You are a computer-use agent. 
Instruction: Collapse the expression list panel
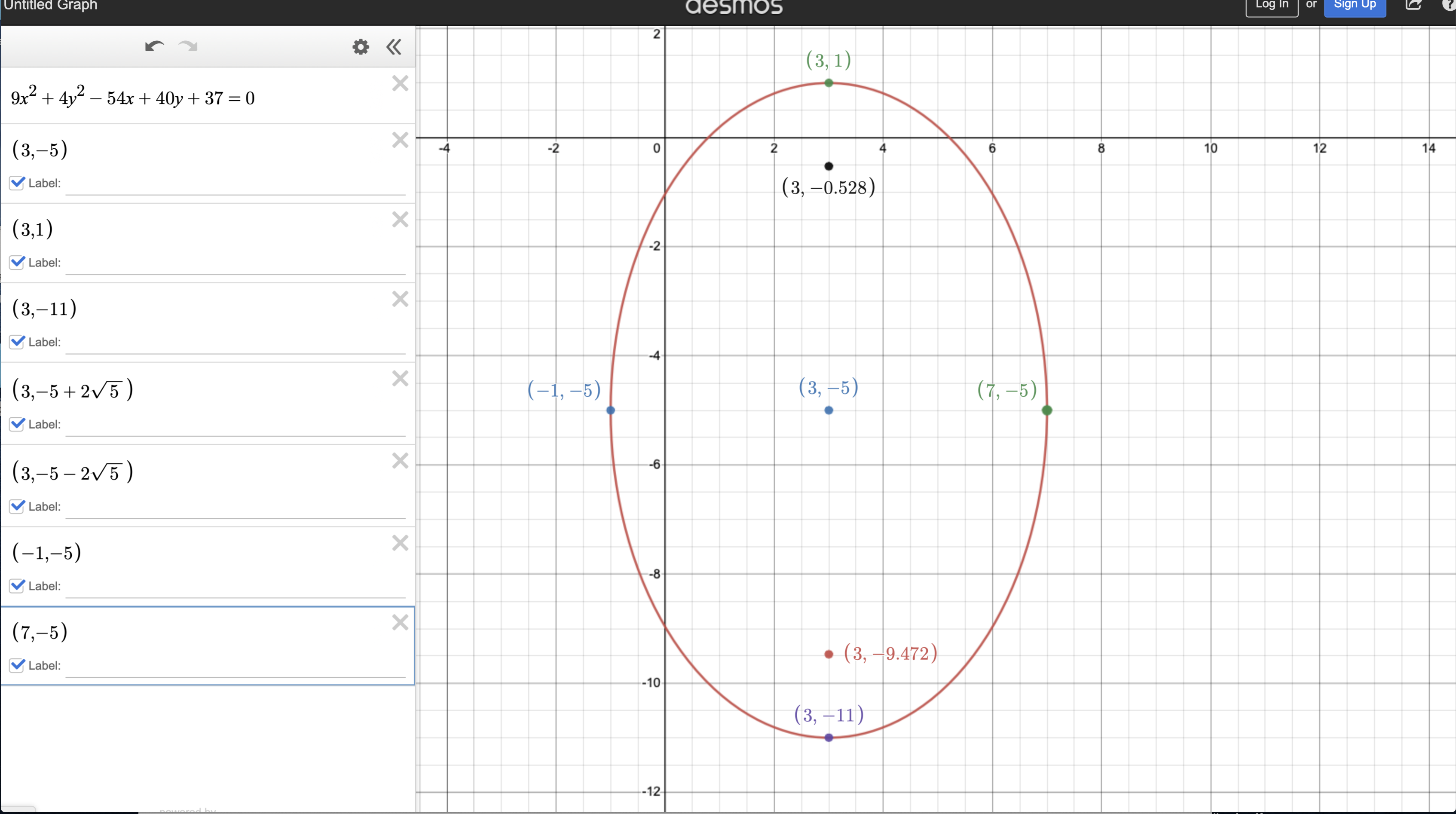point(394,46)
